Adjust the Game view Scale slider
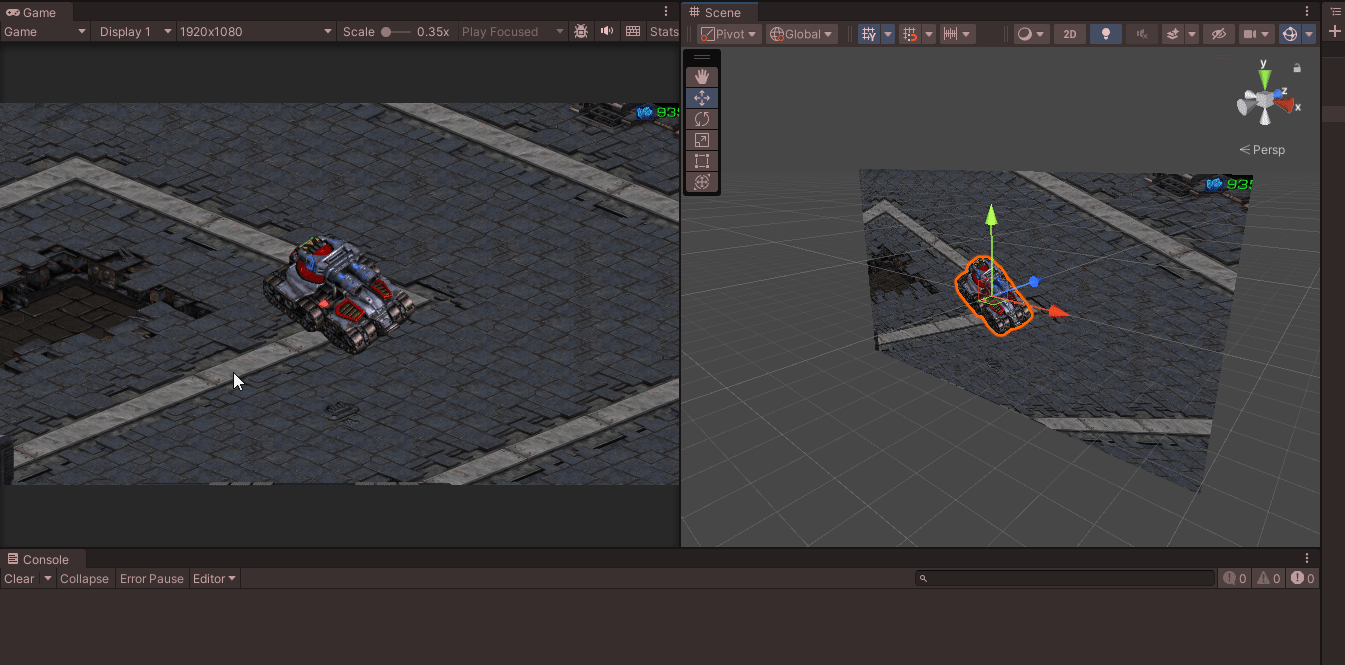This screenshot has width=1345, height=665. tap(396, 32)
